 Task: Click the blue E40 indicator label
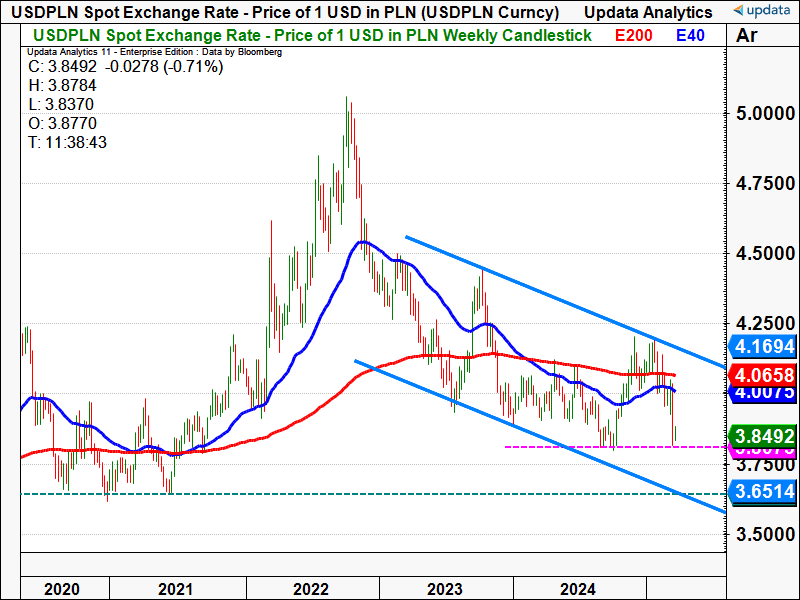(x=692, y=35)
